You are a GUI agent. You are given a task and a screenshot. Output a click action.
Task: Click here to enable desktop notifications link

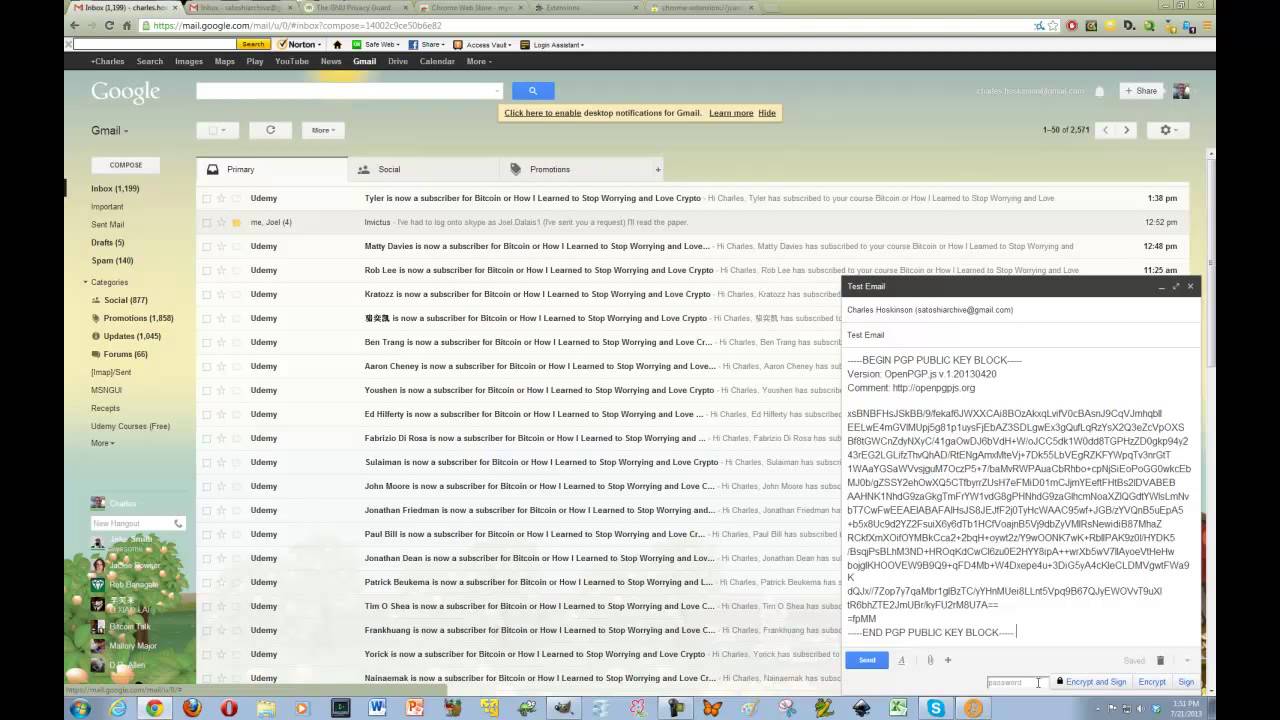tap(543, 113)
